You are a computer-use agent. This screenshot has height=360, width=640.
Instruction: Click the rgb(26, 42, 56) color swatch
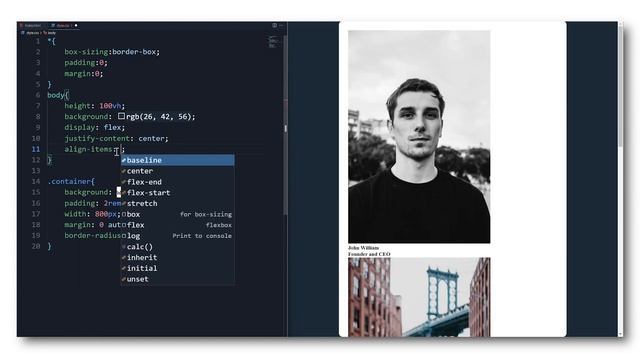(x=121, y=116)
